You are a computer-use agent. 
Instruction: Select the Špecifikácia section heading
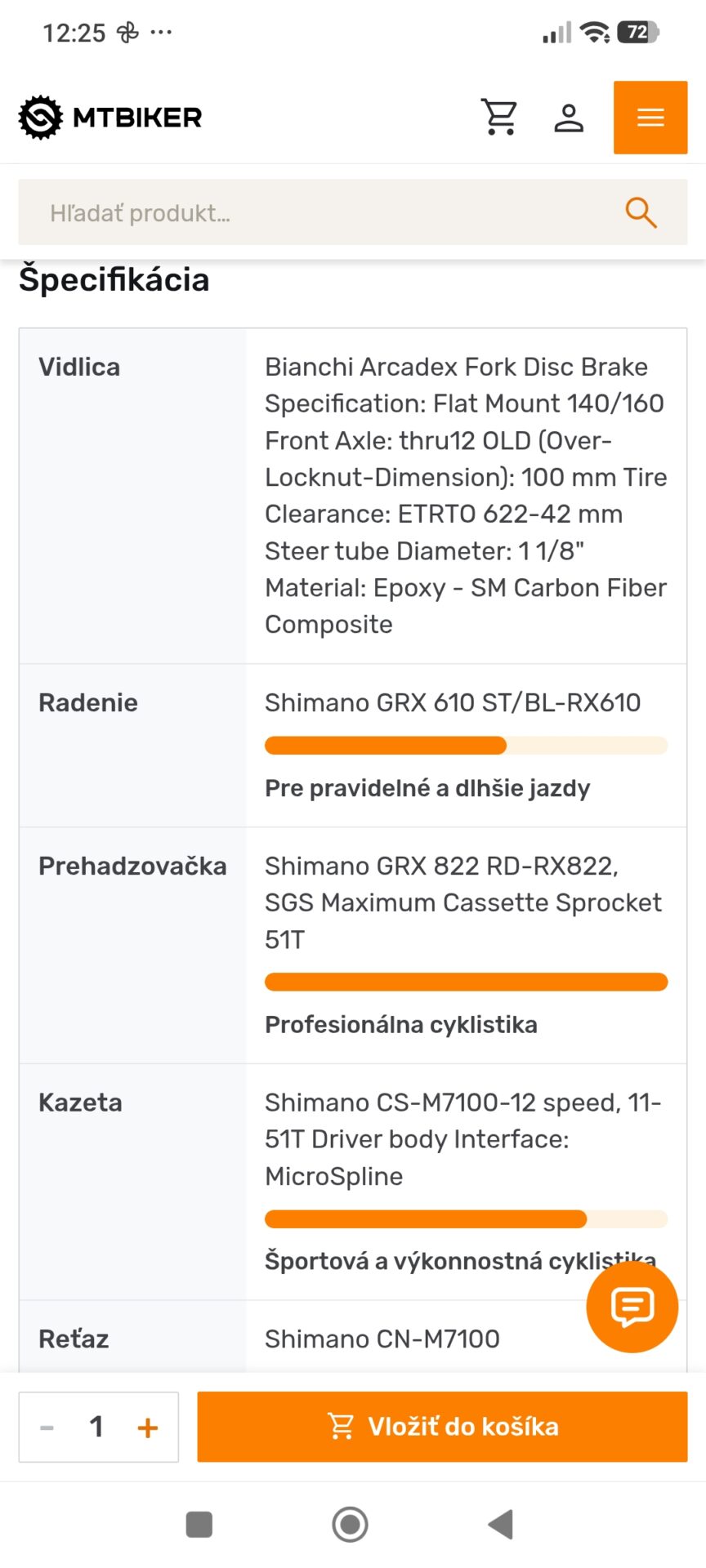point(114,279)
